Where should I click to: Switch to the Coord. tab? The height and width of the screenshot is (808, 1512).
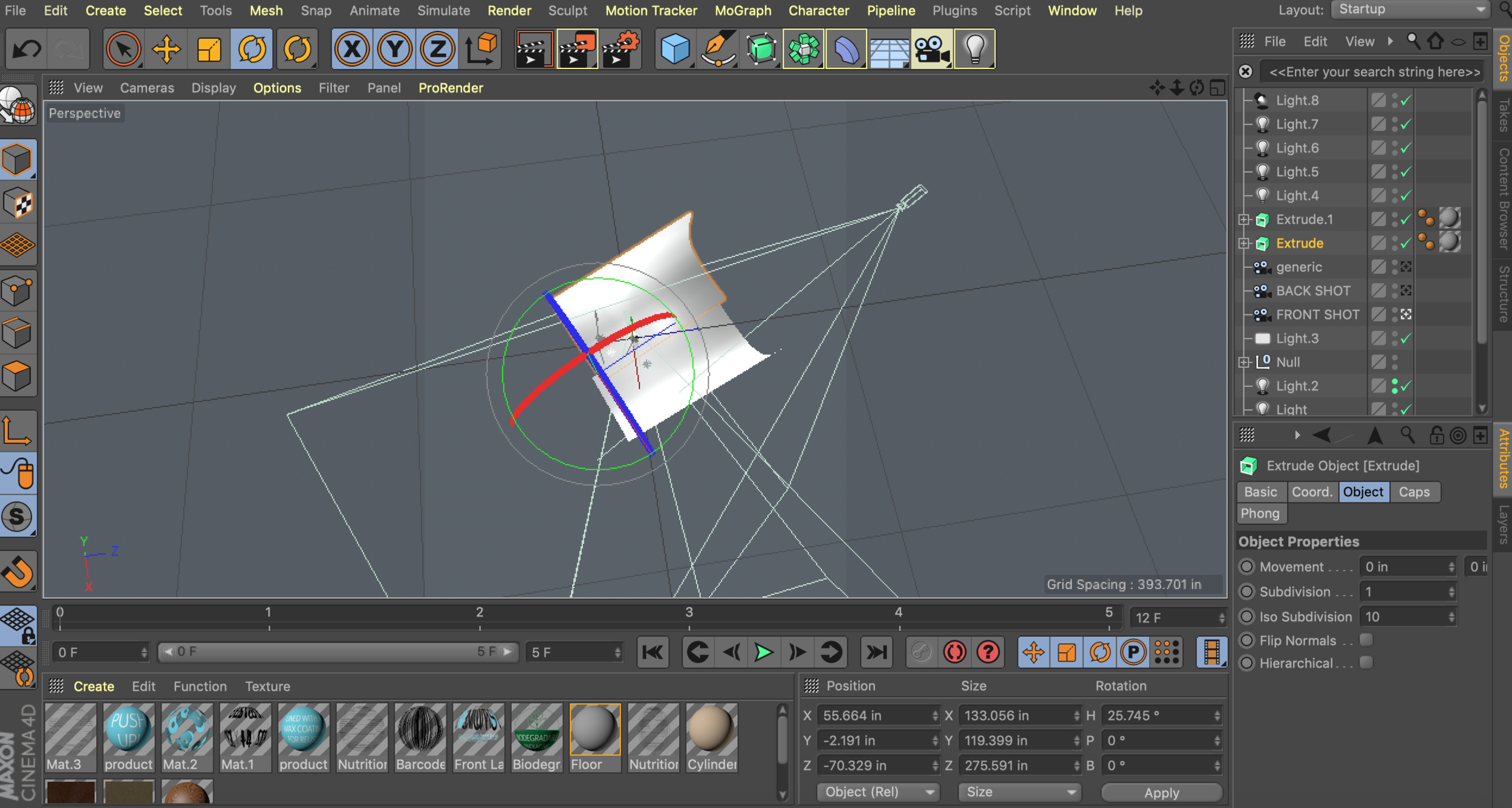pyautogui.click(x=1312, y=492)
